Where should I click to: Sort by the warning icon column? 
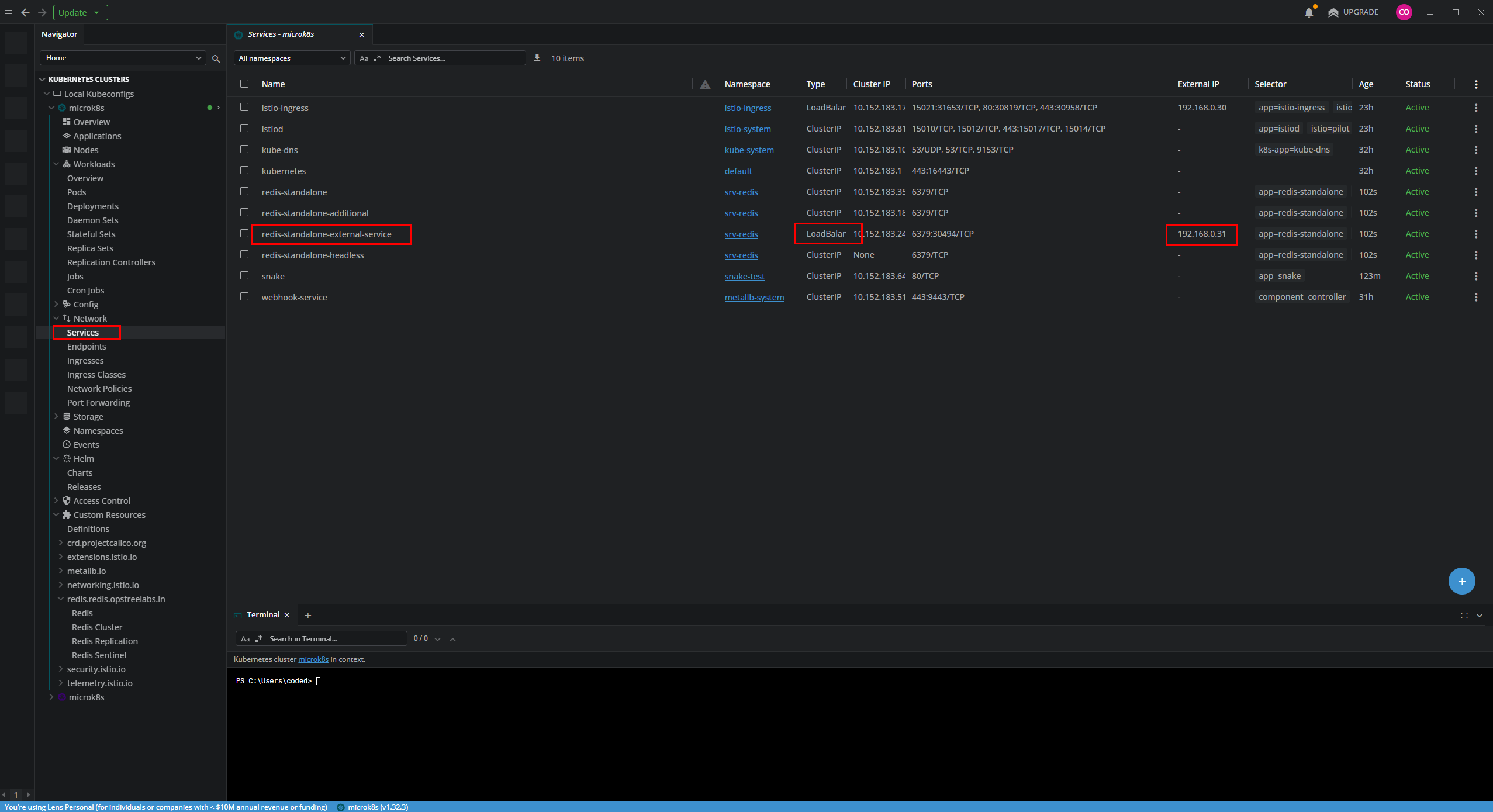click(x=705, y=84)
